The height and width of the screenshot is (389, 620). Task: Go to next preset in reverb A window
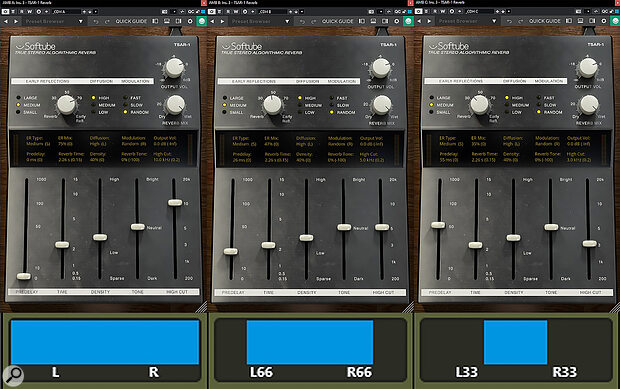click(16, 21)
